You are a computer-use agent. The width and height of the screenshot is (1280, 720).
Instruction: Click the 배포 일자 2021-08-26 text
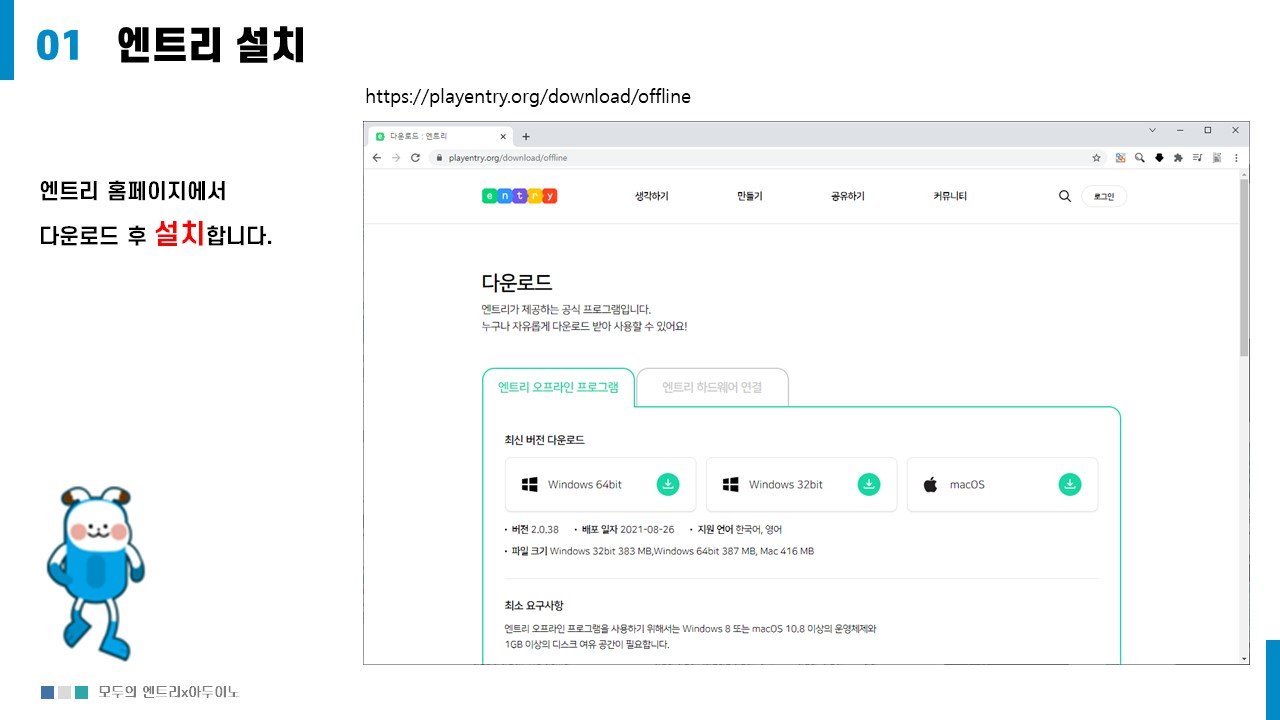[x=628, y=529]
